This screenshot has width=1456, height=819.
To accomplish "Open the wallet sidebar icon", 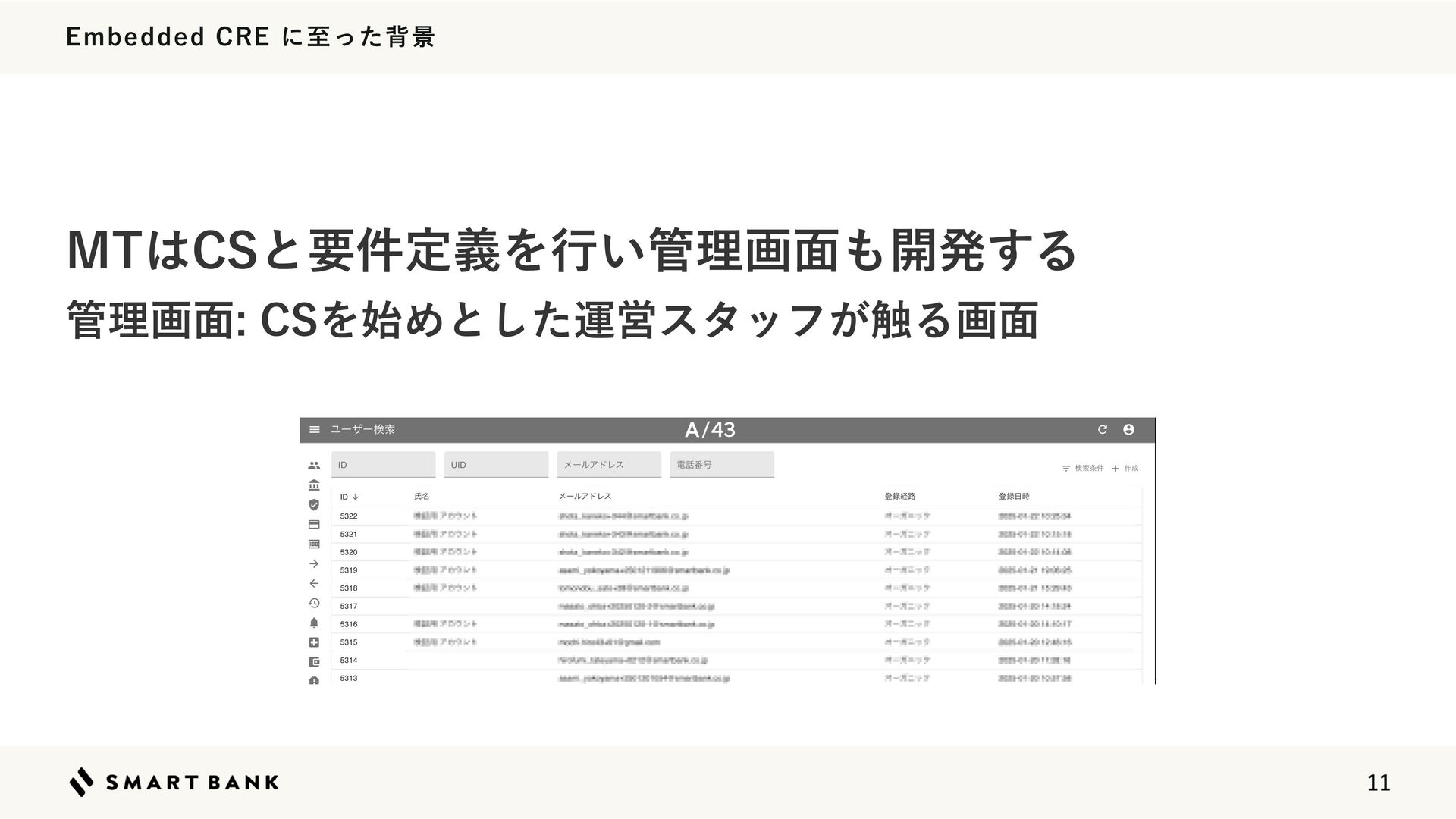I will [314, 662].
